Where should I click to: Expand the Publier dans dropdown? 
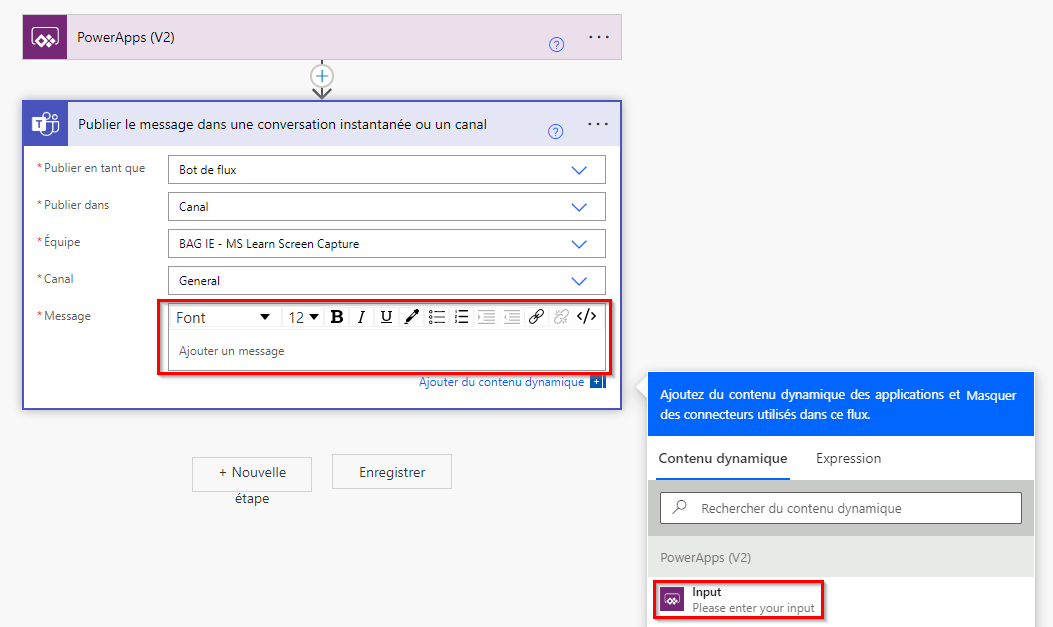pos(579,207)
